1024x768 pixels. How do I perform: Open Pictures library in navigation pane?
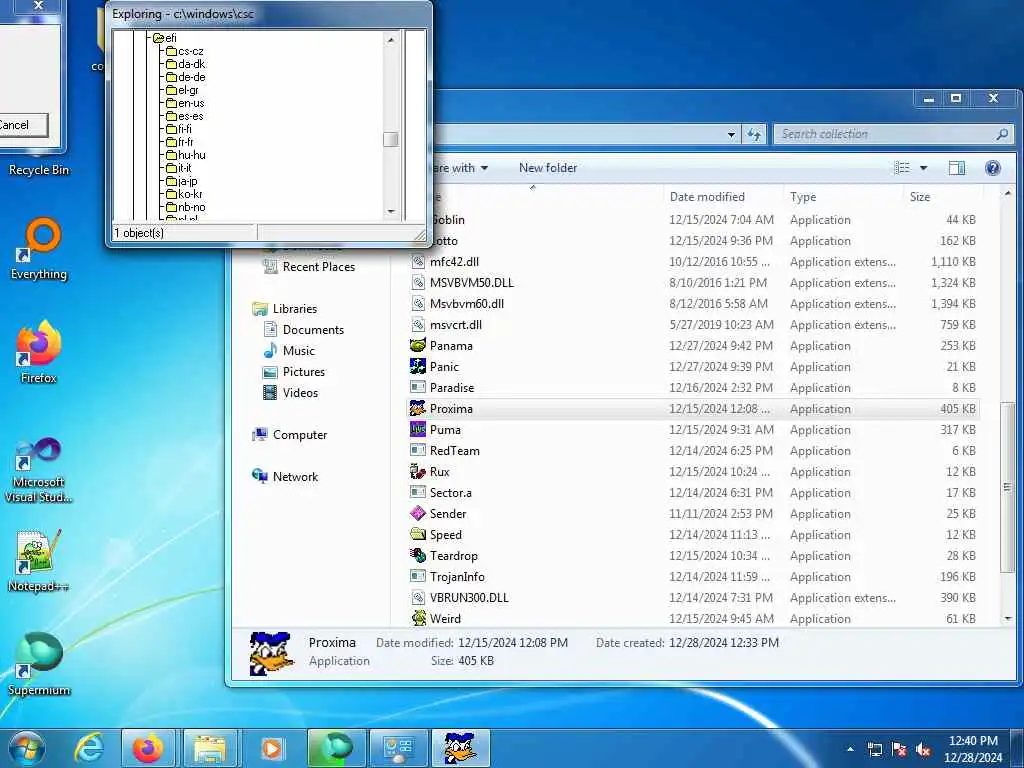294,372
